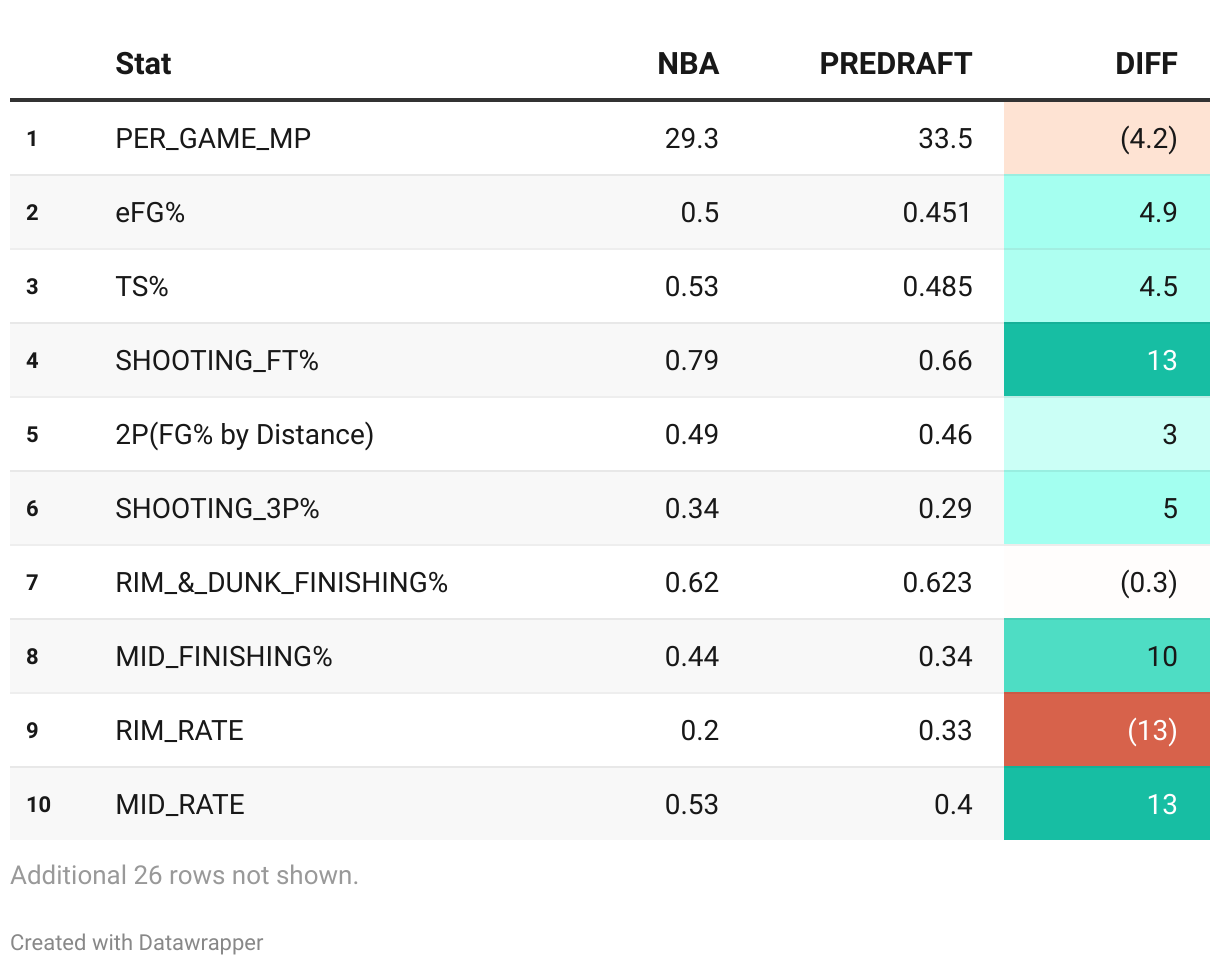Open the Created with Datawrapper link
This screenshot has width=1220, height=966.
pos(137,942)
